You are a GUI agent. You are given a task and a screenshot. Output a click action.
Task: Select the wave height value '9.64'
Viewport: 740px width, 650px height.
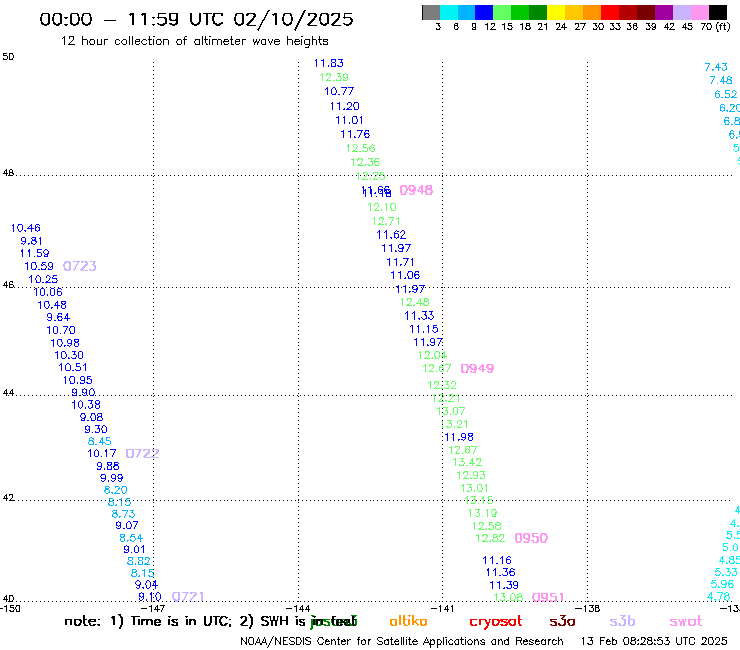click(58, 318)
